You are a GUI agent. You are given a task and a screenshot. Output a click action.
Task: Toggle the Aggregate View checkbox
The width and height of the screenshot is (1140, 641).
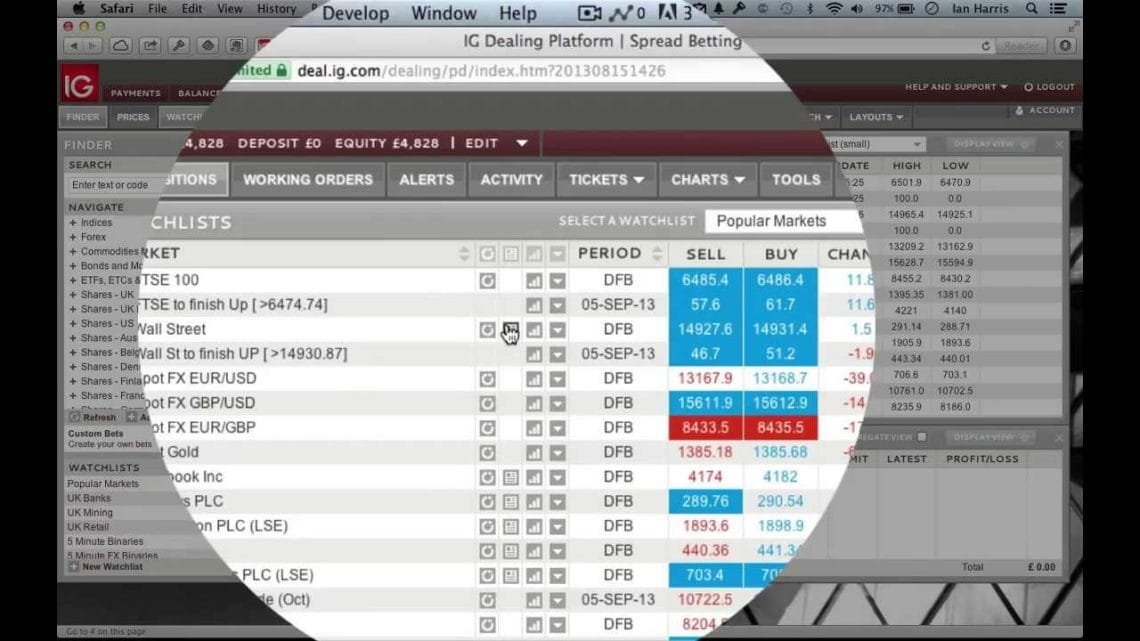click(x=922, y=437)
